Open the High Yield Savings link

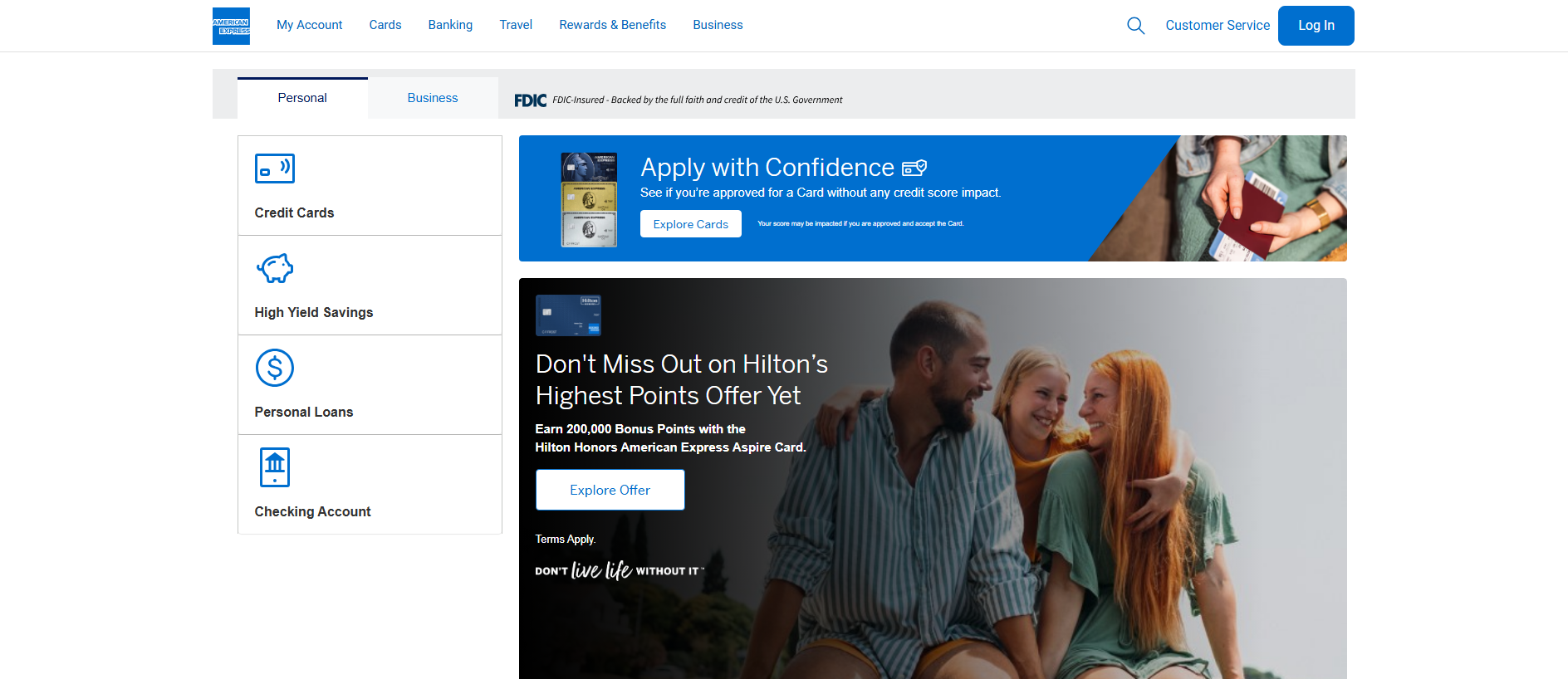point(314,312)
